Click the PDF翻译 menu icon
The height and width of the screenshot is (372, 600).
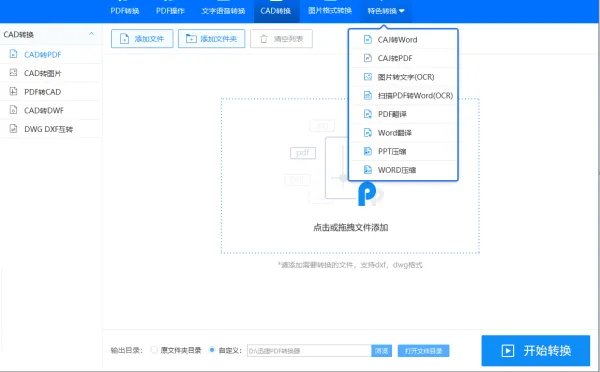[367, 114]
